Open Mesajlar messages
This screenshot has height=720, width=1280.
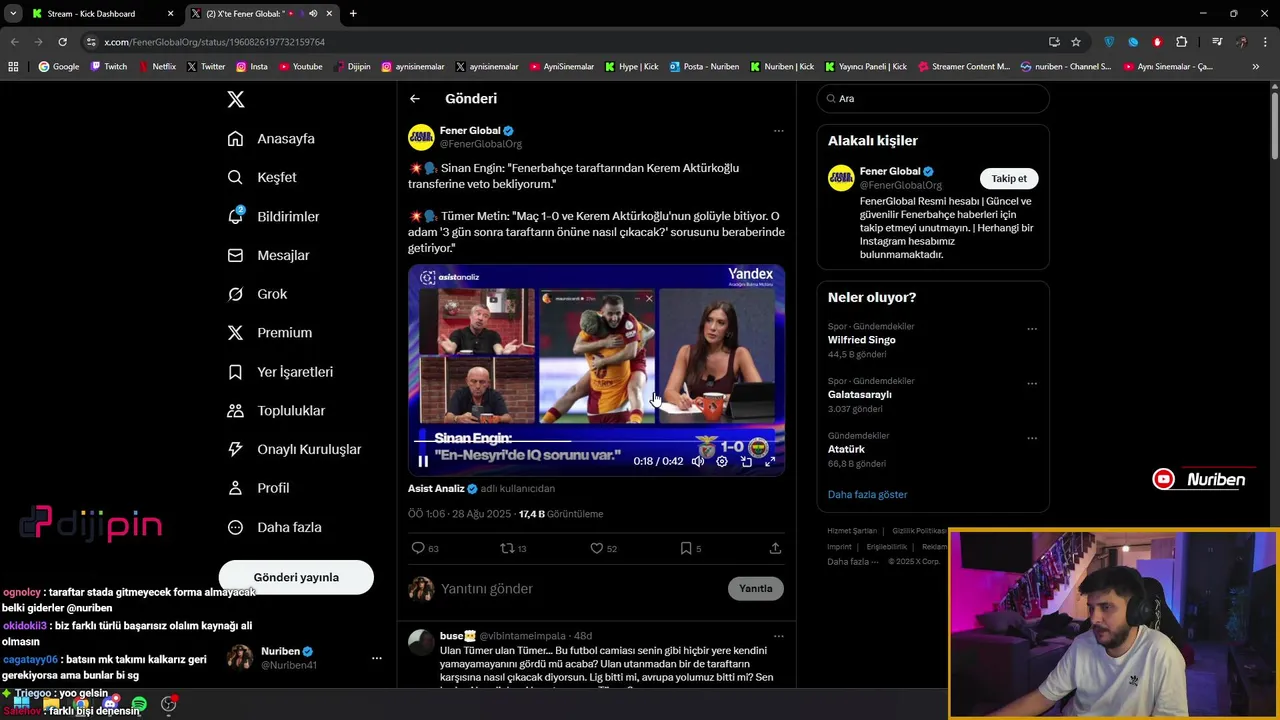pos(268,255)
